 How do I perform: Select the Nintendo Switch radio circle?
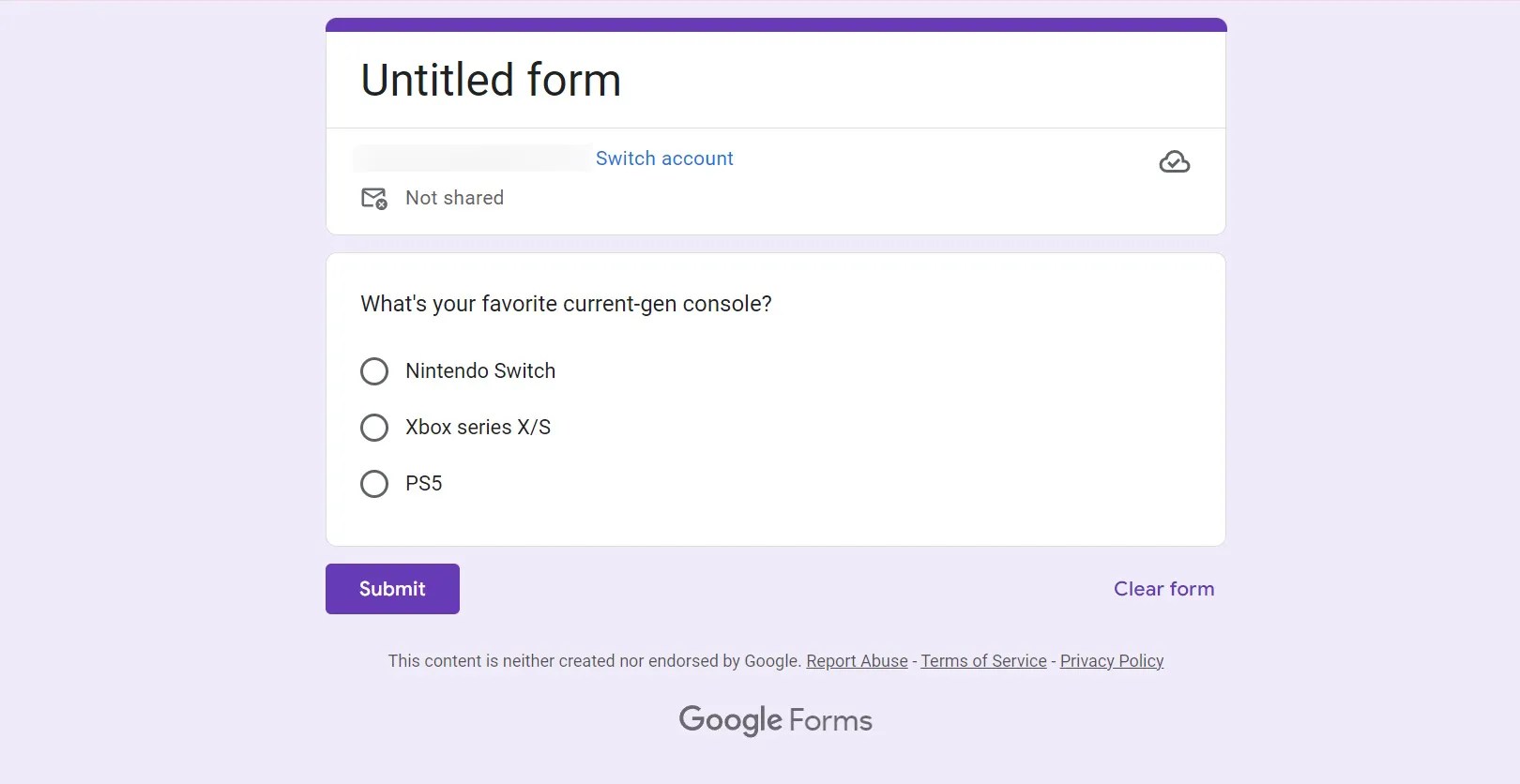click(374, 371)
